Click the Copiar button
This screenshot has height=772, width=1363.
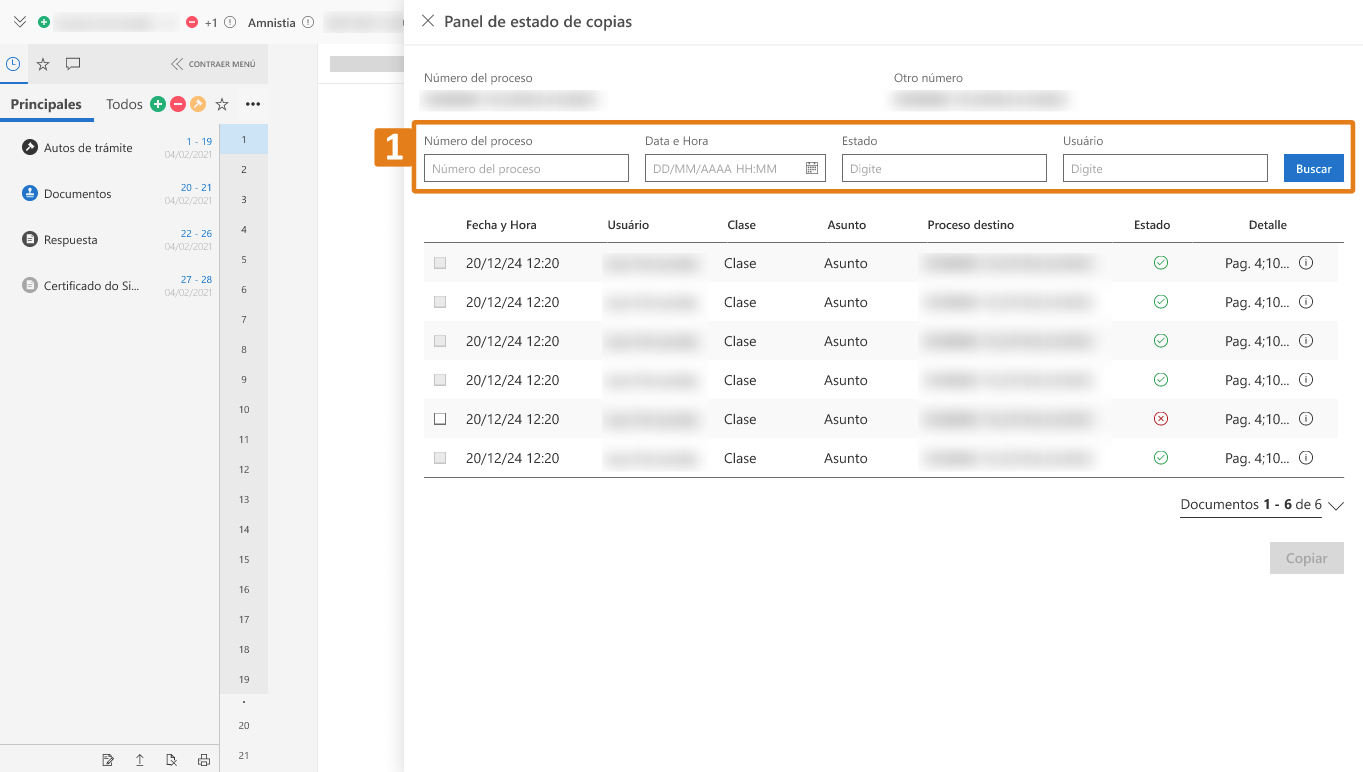click(x=1306, y=558)
